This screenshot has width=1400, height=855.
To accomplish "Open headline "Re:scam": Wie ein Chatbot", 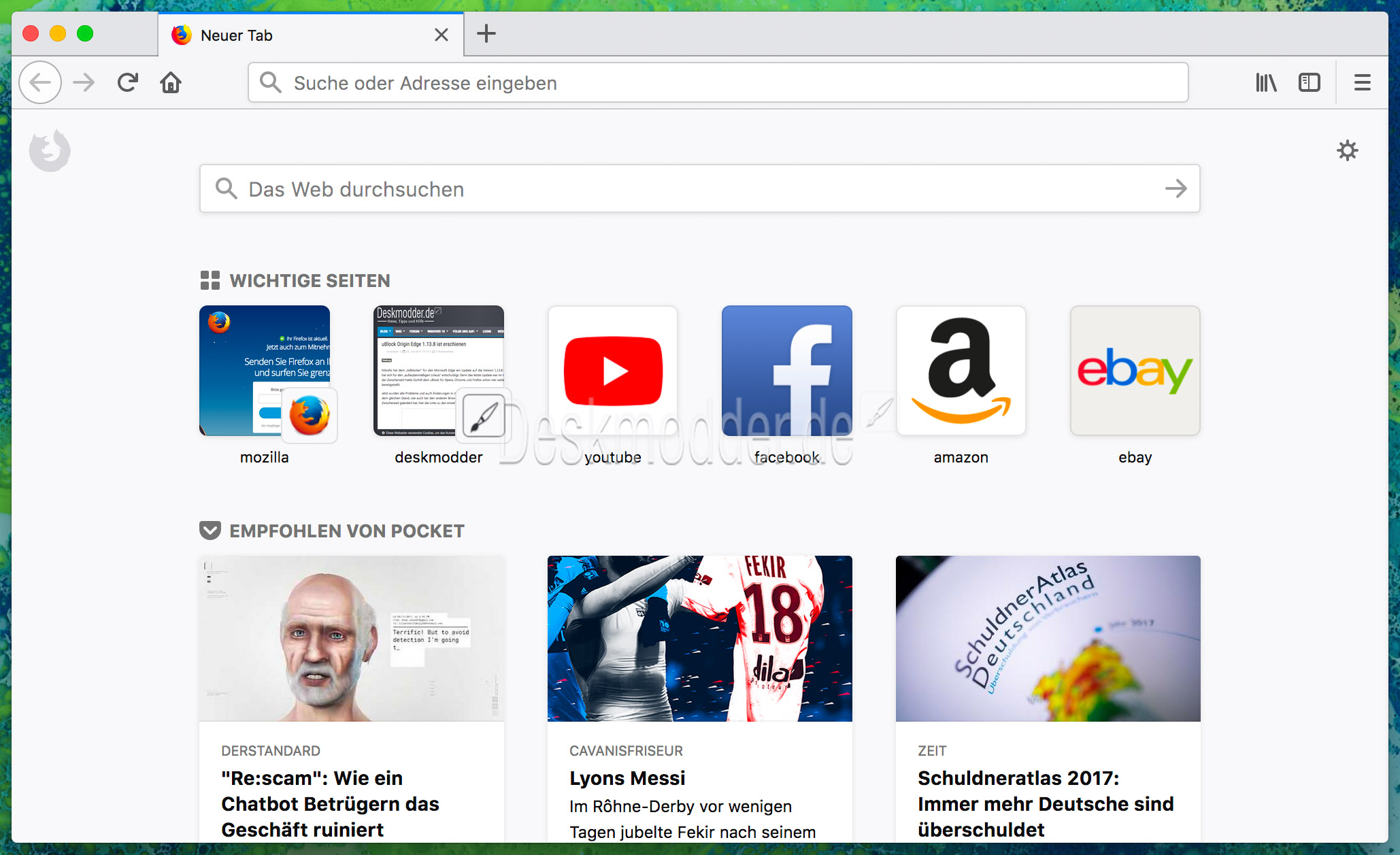I will [330, 804].
